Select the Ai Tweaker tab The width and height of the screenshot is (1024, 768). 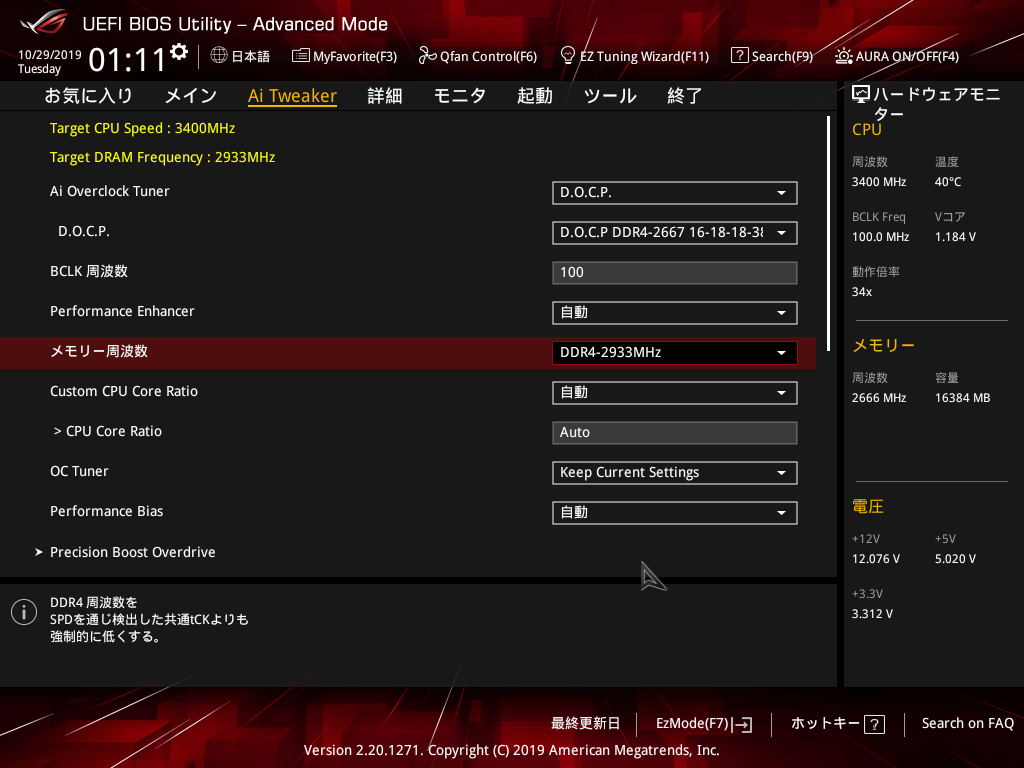292,96
